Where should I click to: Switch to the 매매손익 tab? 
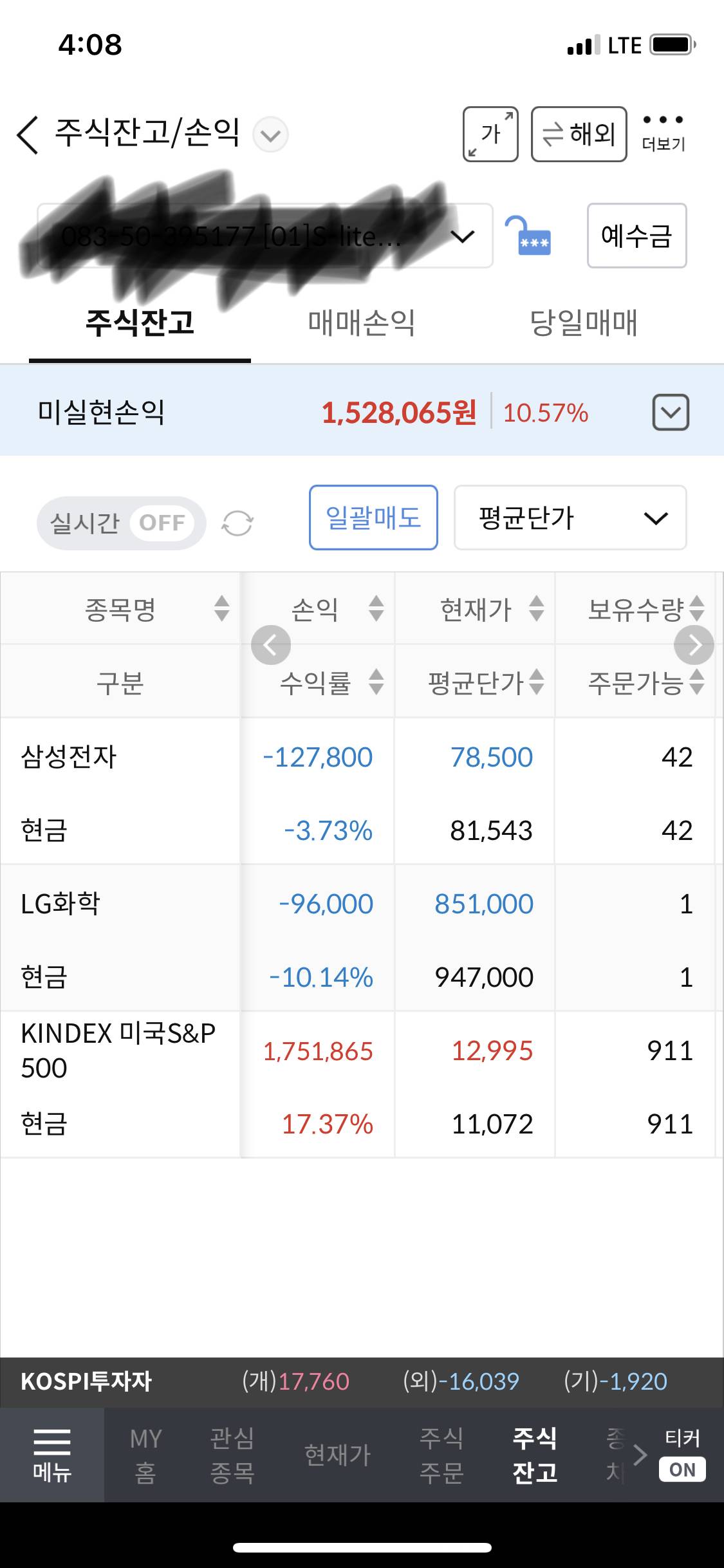click(362, 323)
